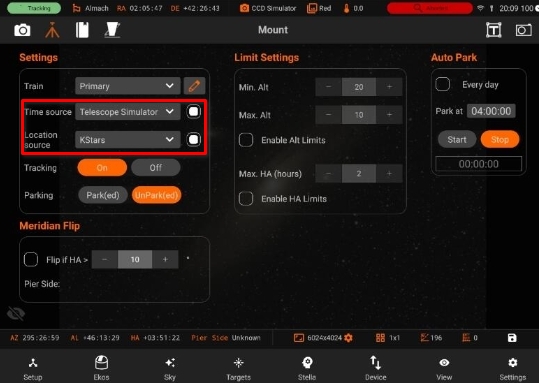Select the mount tripod icon
The height and width of the screenshot is (383, 539).
[x=52, y=30]
